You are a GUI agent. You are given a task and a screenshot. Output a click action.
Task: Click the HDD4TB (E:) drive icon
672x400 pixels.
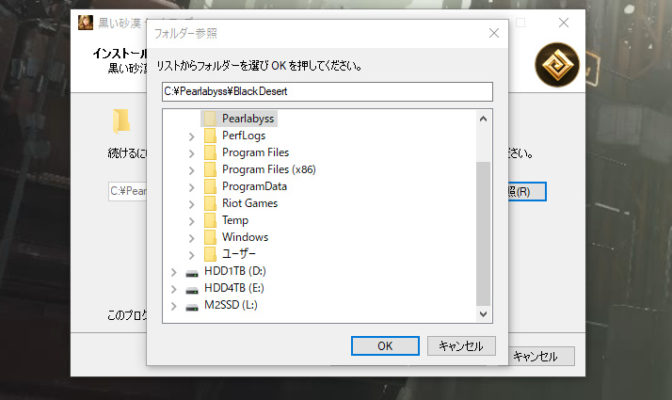[192, 290]
